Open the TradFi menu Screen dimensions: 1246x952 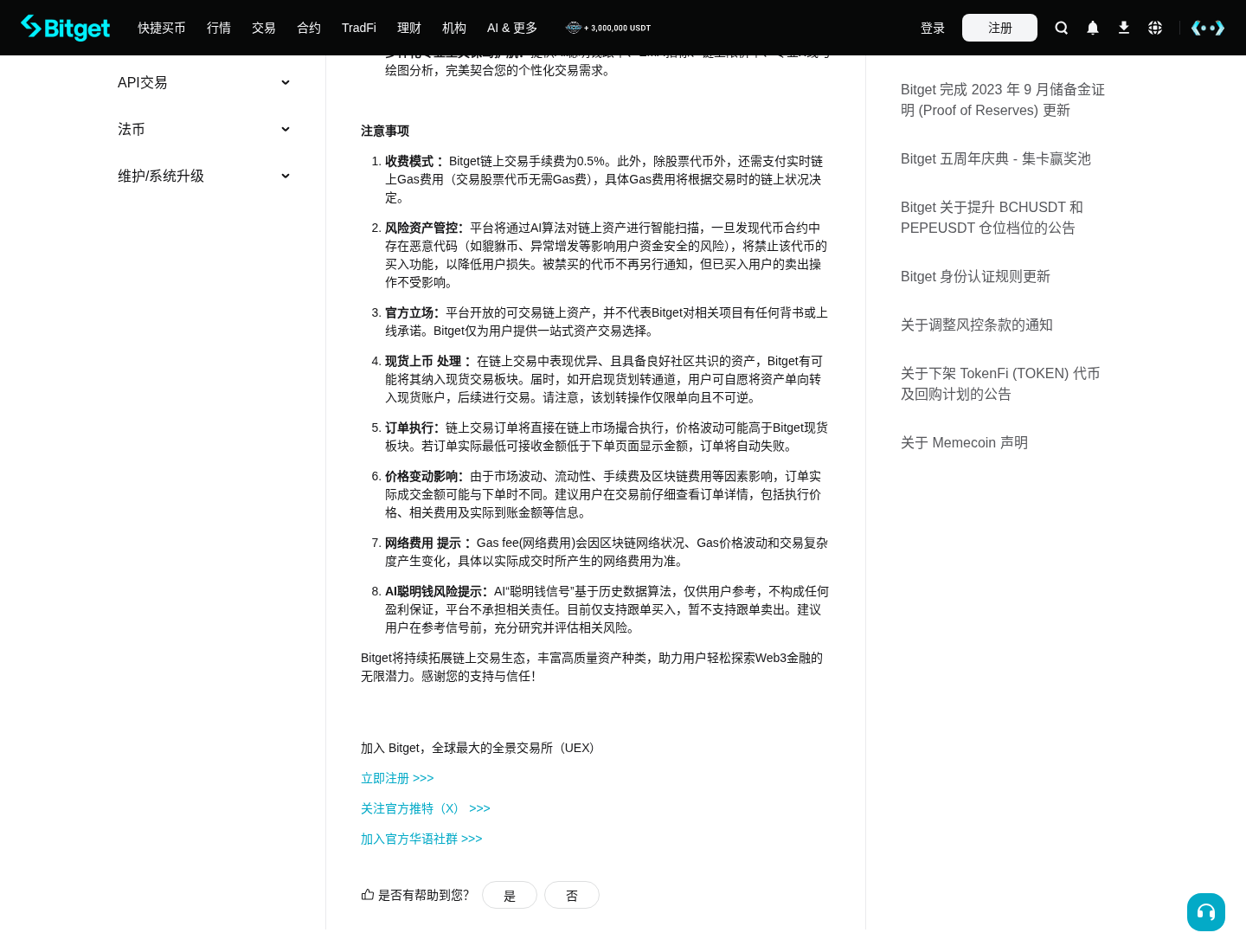point(359,28)
